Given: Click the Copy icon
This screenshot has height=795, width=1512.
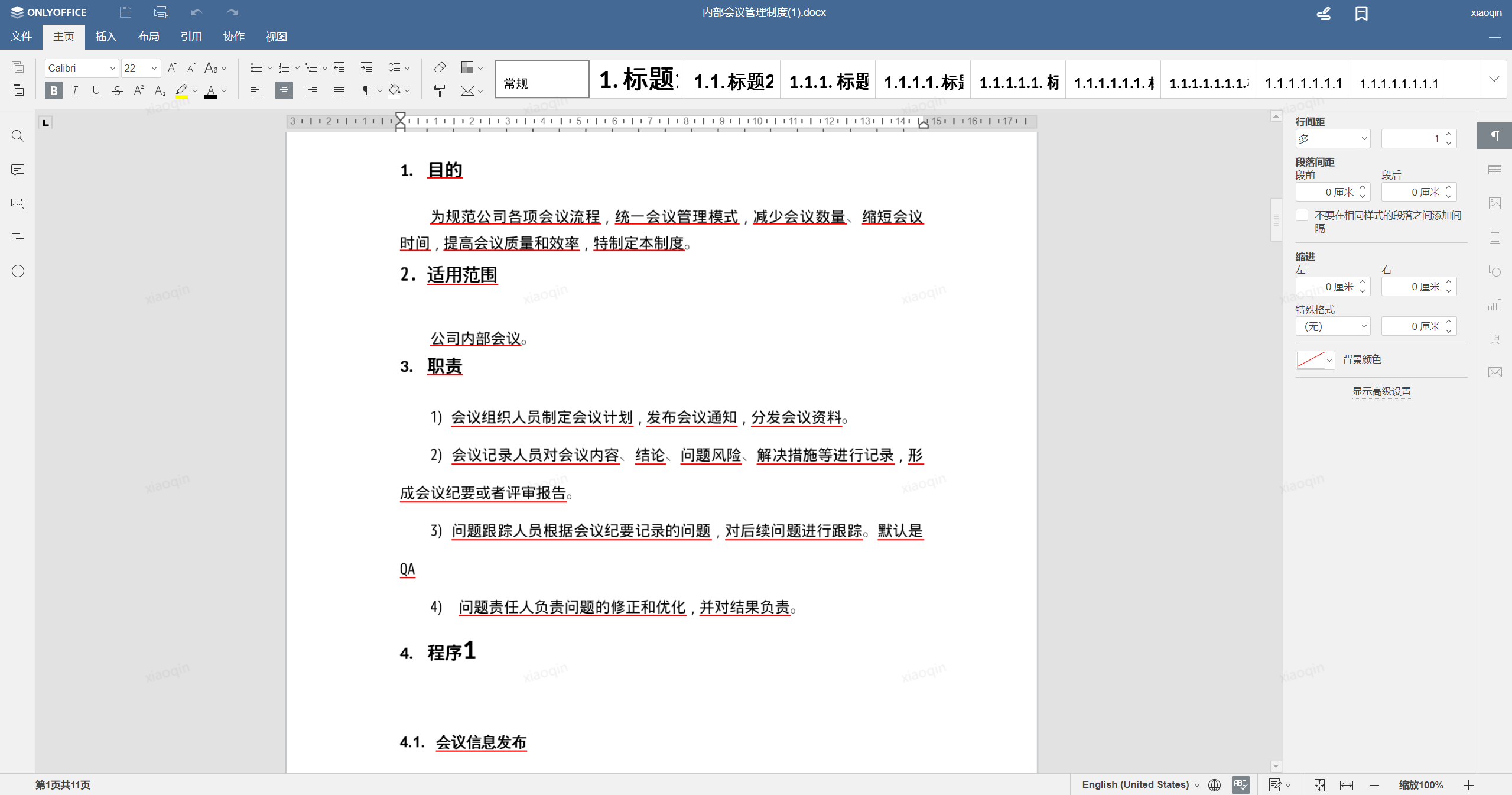Looking at the screenshot, I should 18,67.
